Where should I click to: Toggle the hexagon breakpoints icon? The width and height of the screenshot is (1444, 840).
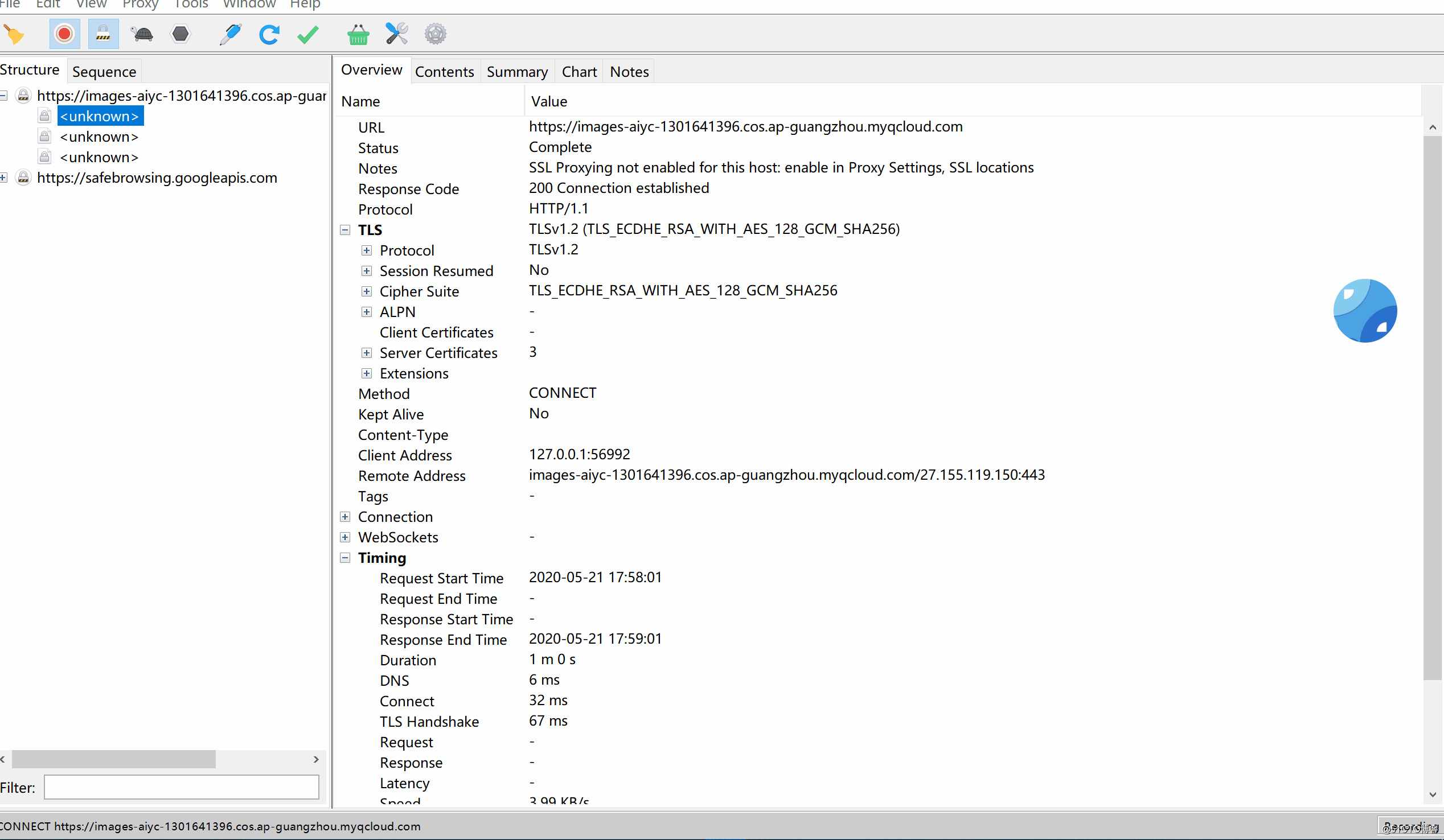[x=180, y=34]
